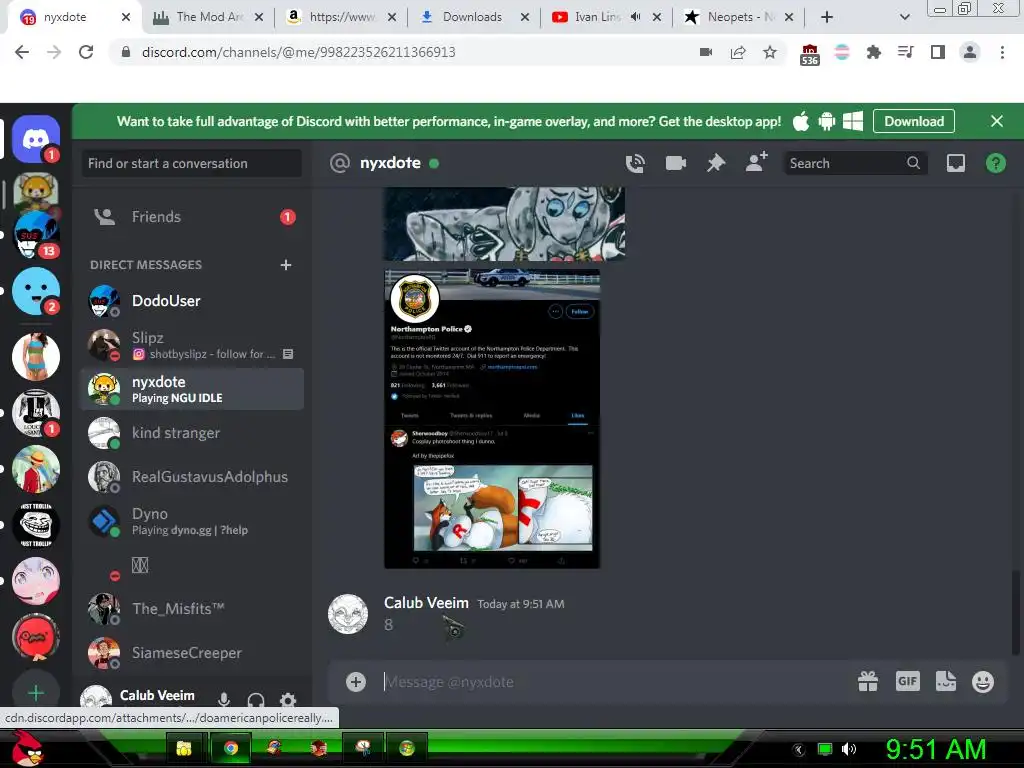Switch to the Neopets browser tab

click(x=740, y=17)
